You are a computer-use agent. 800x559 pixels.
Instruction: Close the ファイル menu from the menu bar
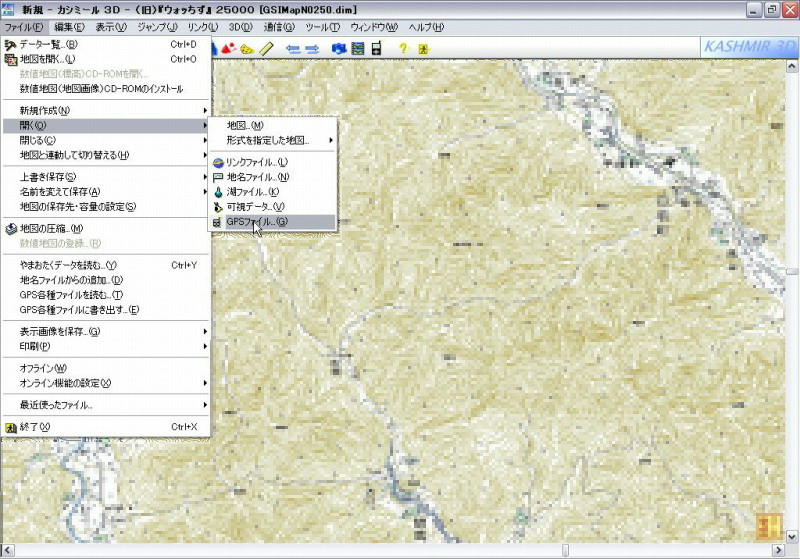(x=23, y=27)
